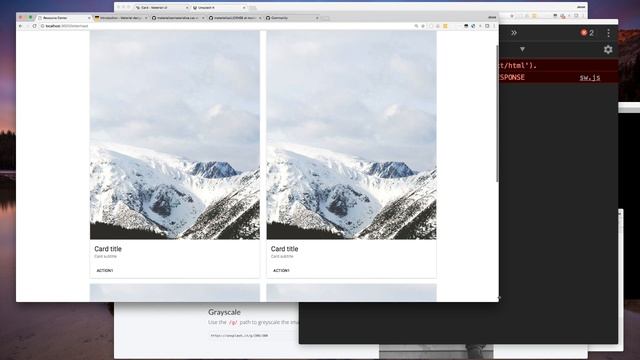Open a new tab in front window
The width and height of the screenshot is (640, 360).
coord(325,18)
